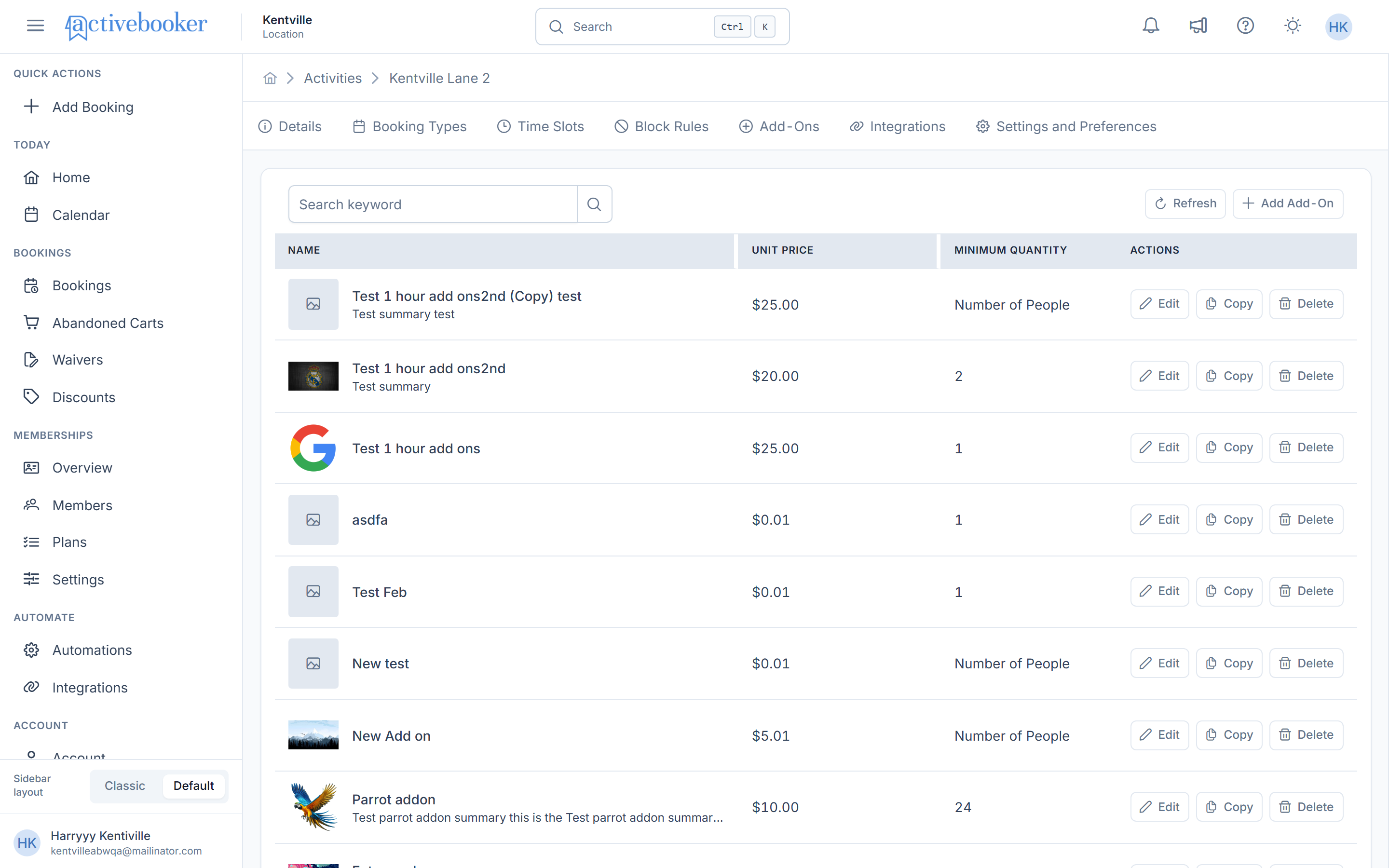This screenshot has width=1389, height=868.
Task: Click the Google logo thumbnail
Action: (313, 448)
